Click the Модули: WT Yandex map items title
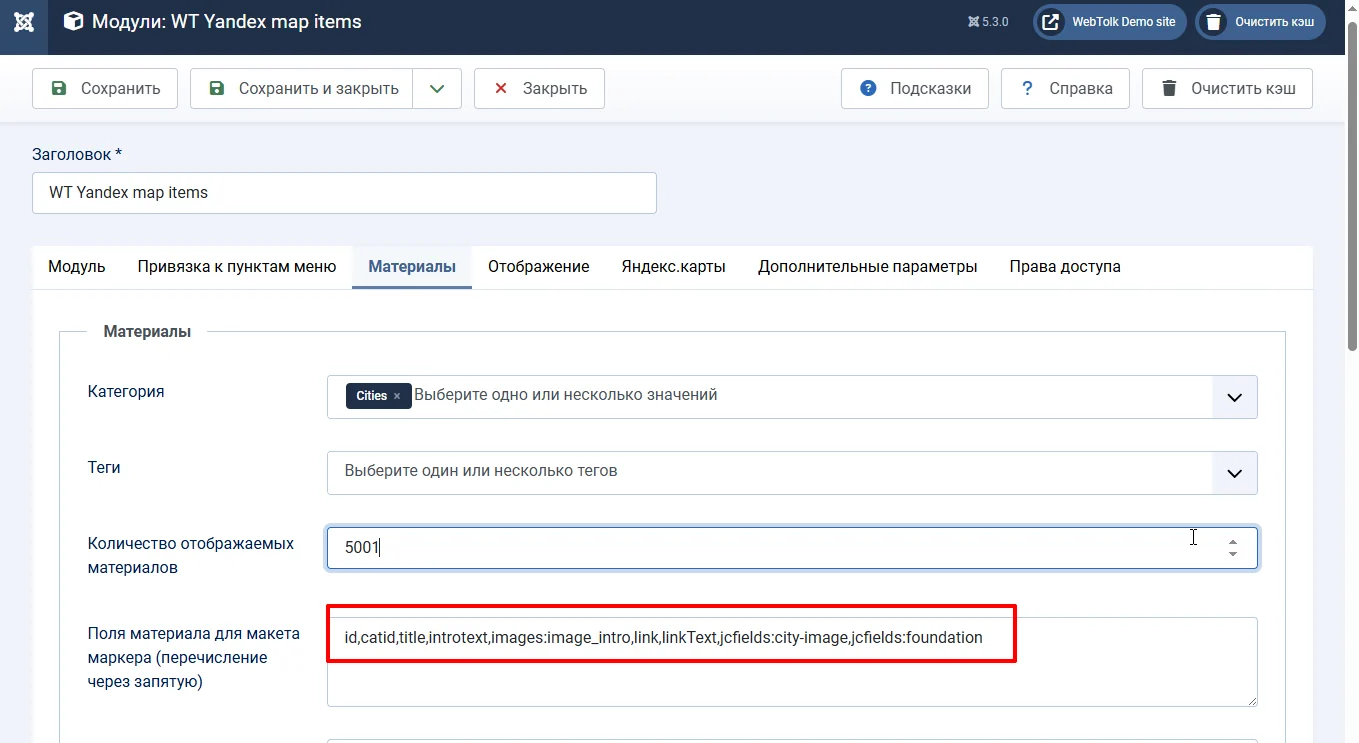1359x743 pixels. coord(227,21)
